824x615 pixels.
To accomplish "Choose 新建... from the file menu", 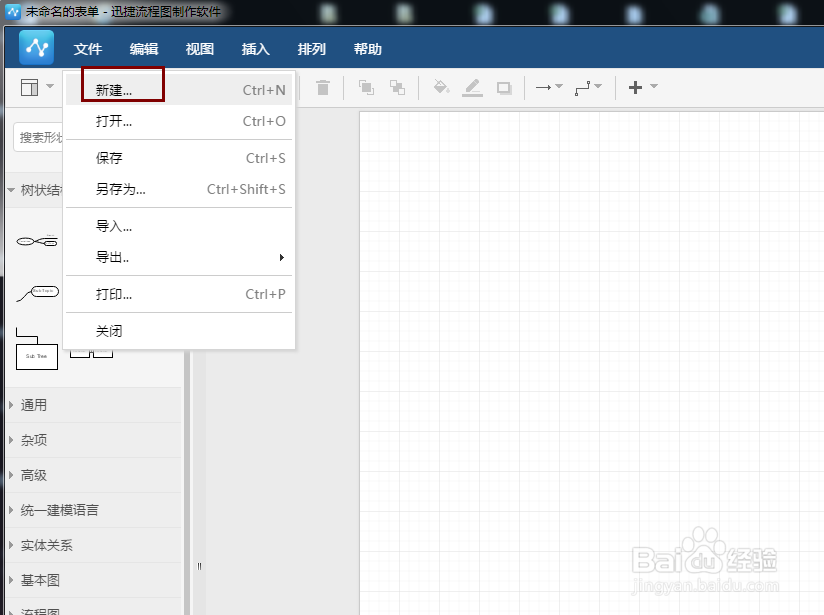I will pyautogui.click(x=179, y=90).
